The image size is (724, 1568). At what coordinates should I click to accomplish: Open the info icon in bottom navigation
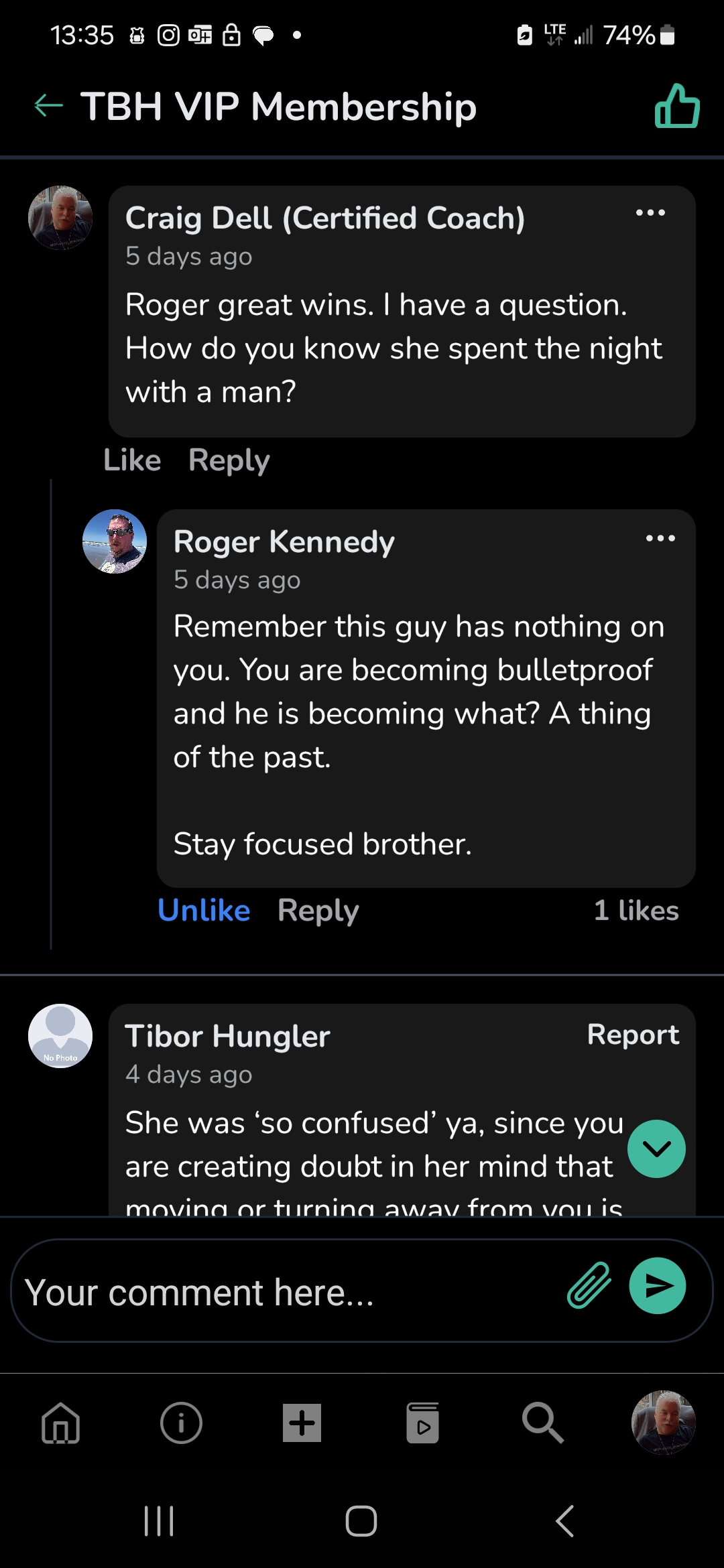point(181,1422)
